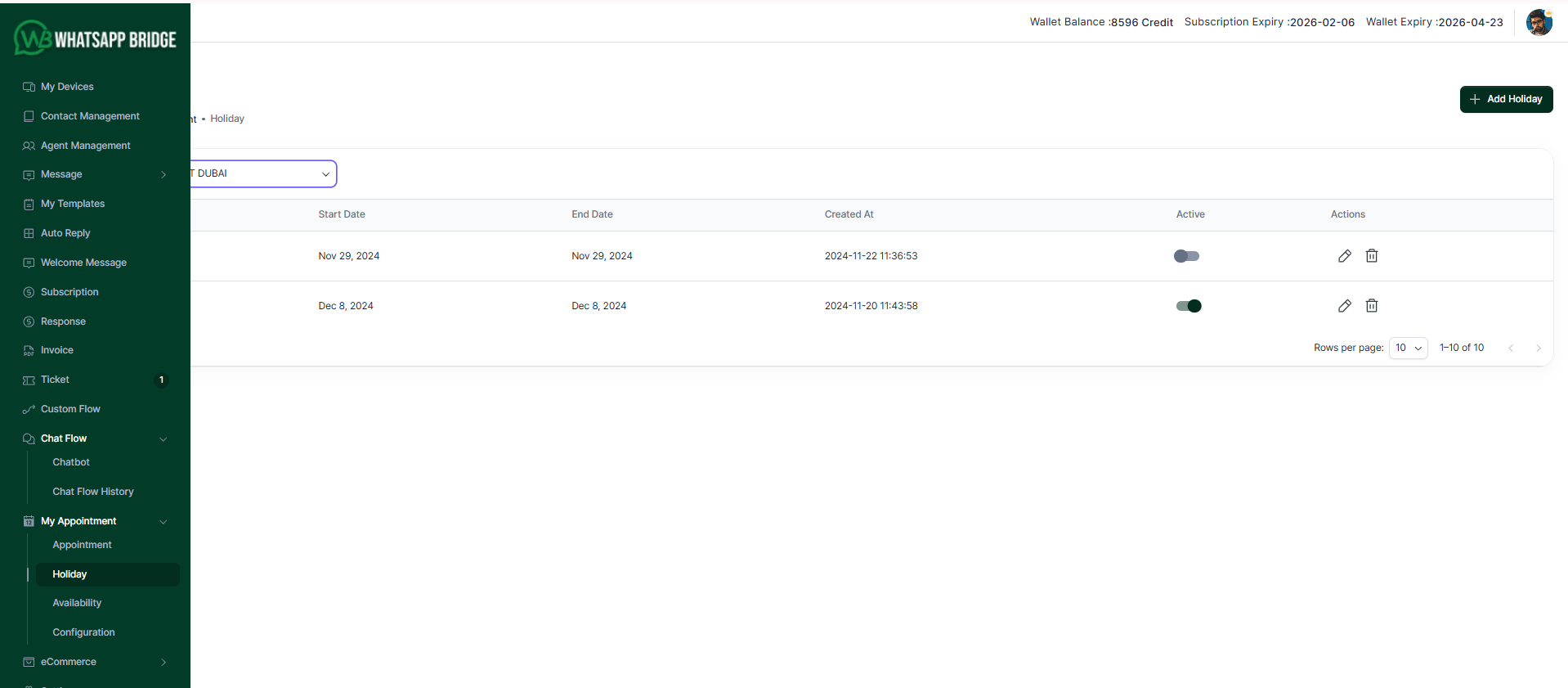Screen dimensions: 1568x688
Task: Open the user profile avatar
Action: 1539,22
